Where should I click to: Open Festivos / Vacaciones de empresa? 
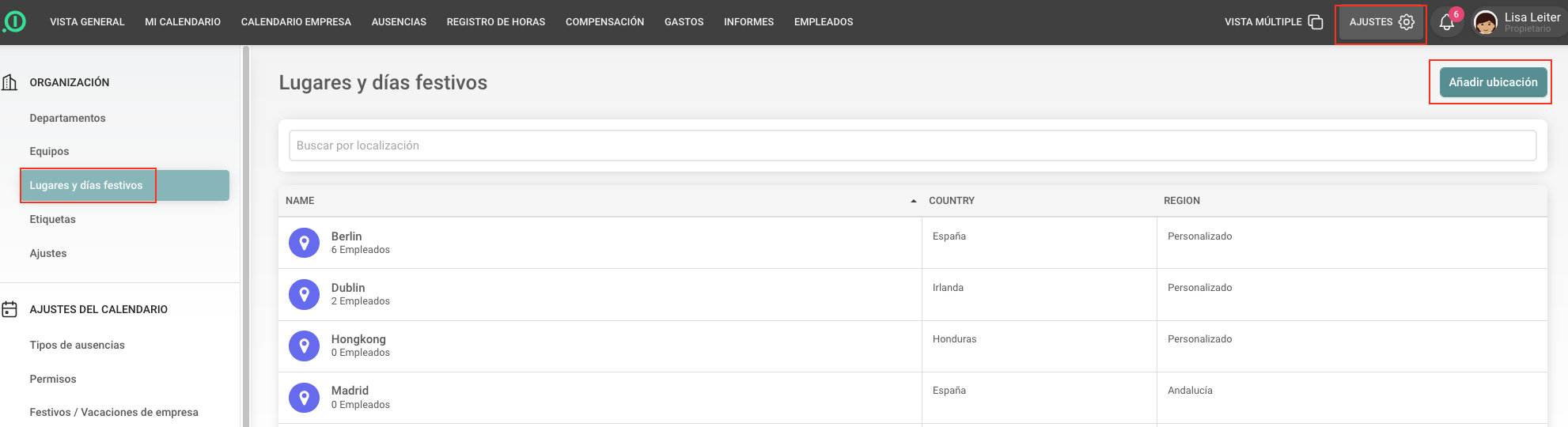click(114, 412)
